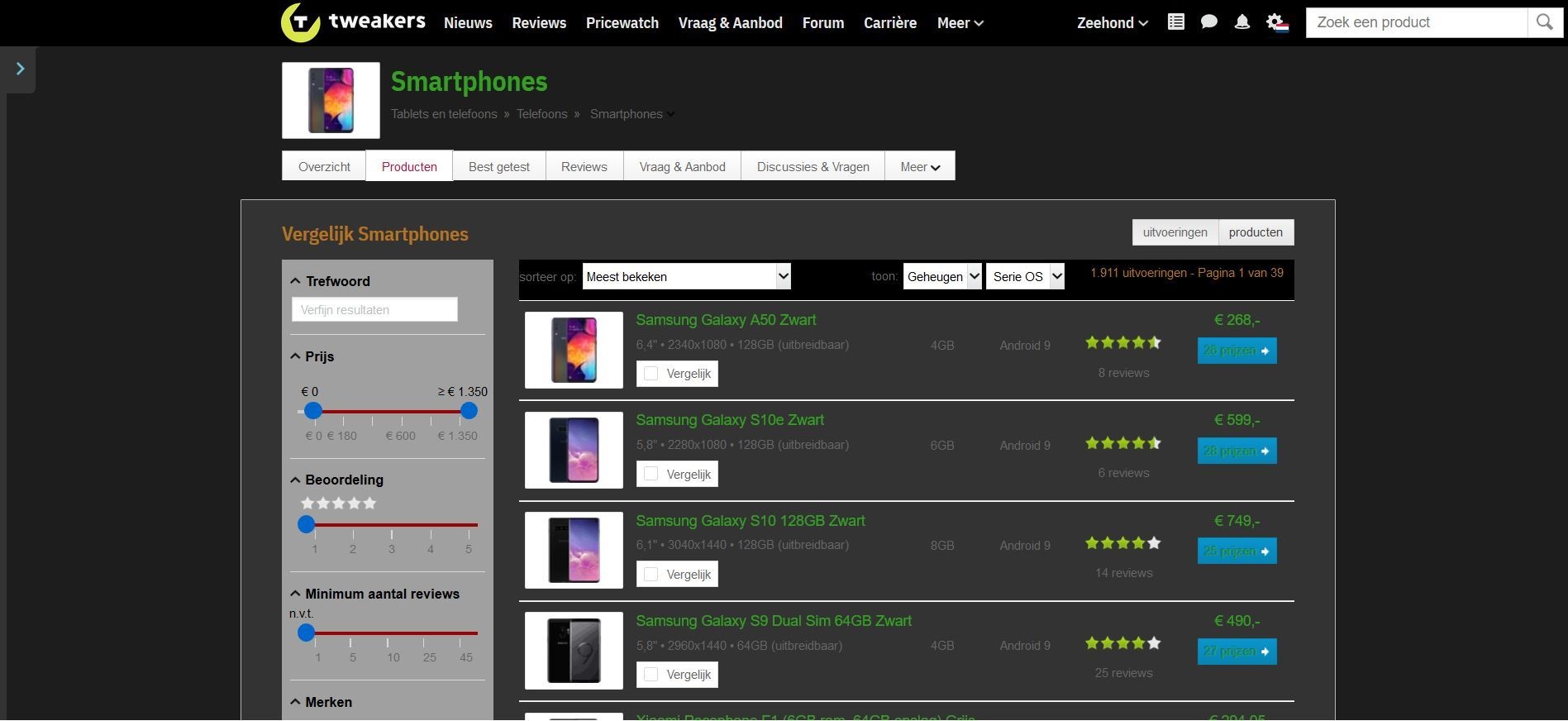Open the Reviews tab under Smartphones
The image size is (1568, 721).
(x=584, y=166)
